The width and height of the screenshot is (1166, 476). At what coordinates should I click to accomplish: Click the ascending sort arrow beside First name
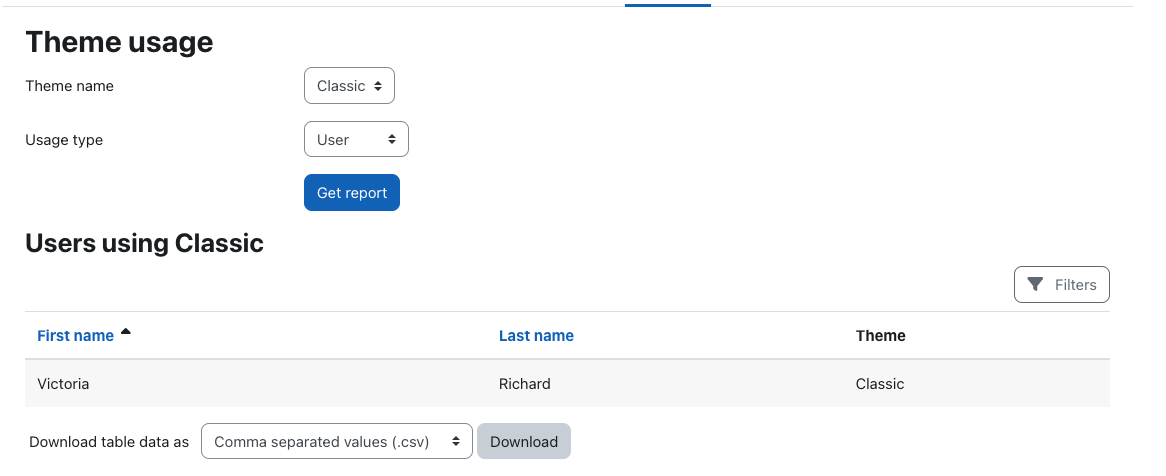coord(126,332)
